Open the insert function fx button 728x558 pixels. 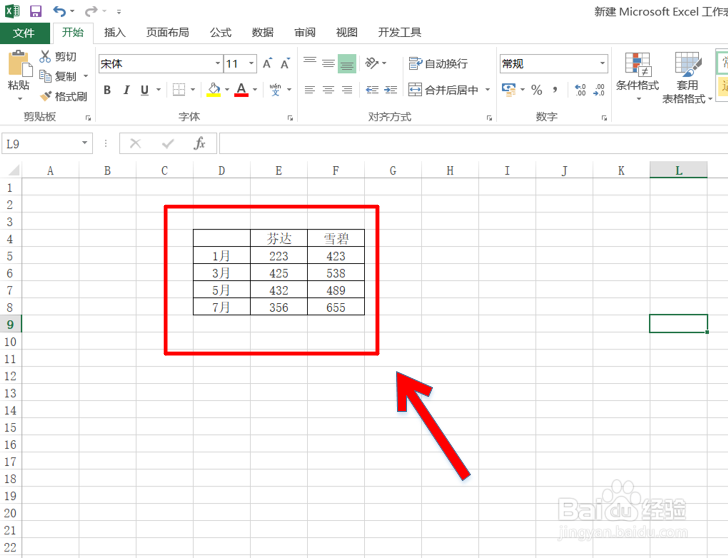click(x=200, y=143)
